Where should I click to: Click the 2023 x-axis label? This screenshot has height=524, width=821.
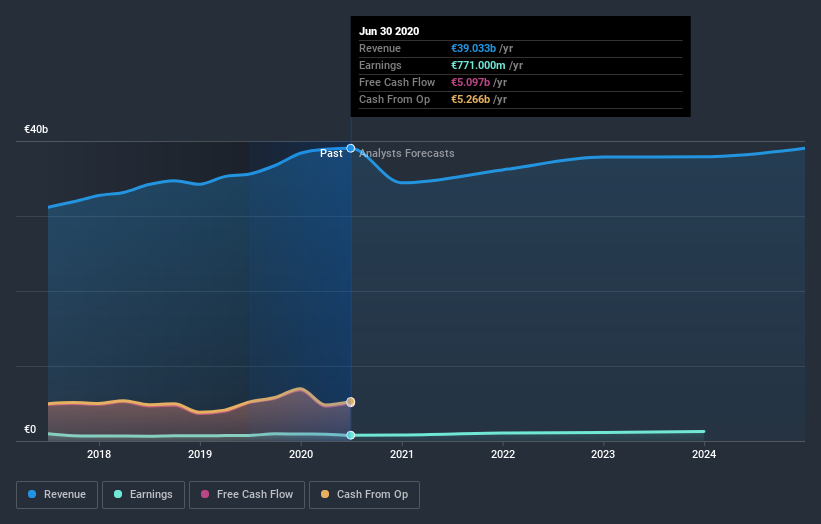603,454
